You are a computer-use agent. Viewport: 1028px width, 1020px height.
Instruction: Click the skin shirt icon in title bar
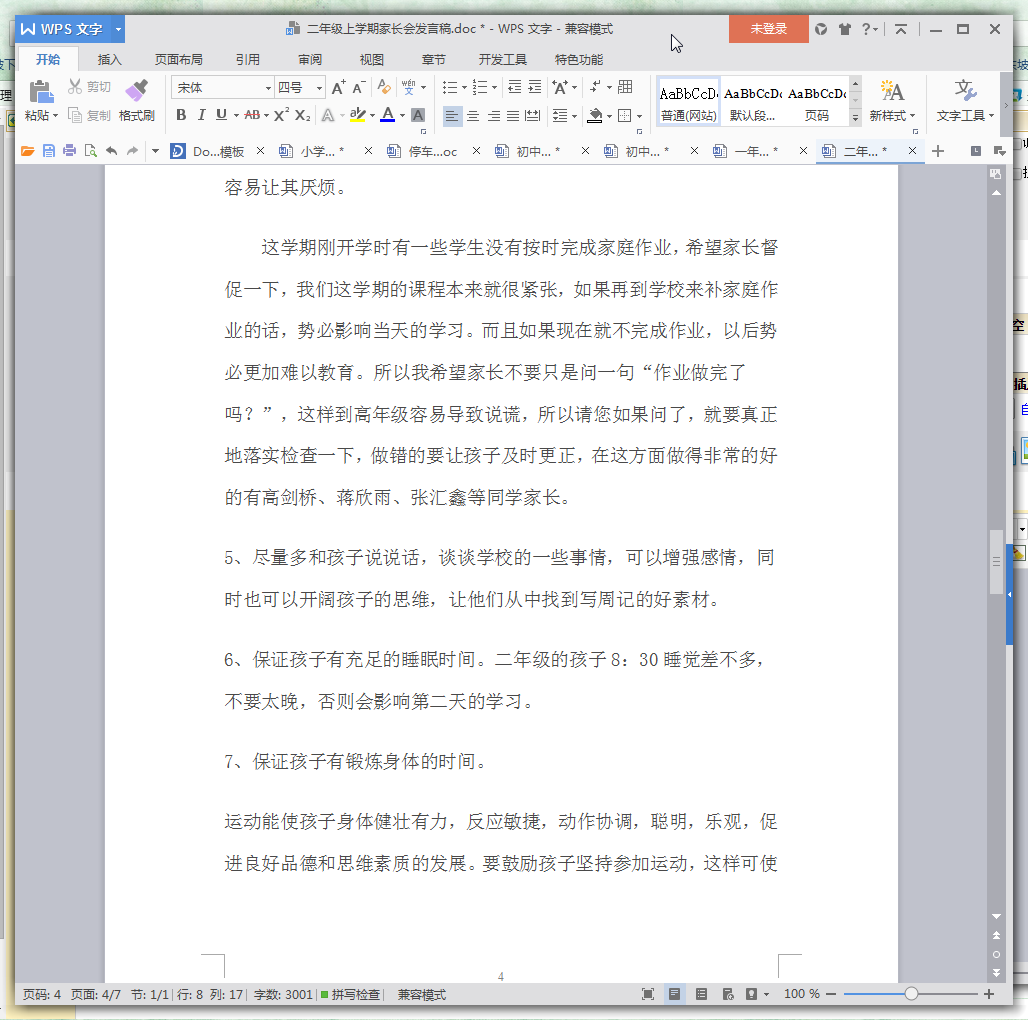click(x=844, y=29)
